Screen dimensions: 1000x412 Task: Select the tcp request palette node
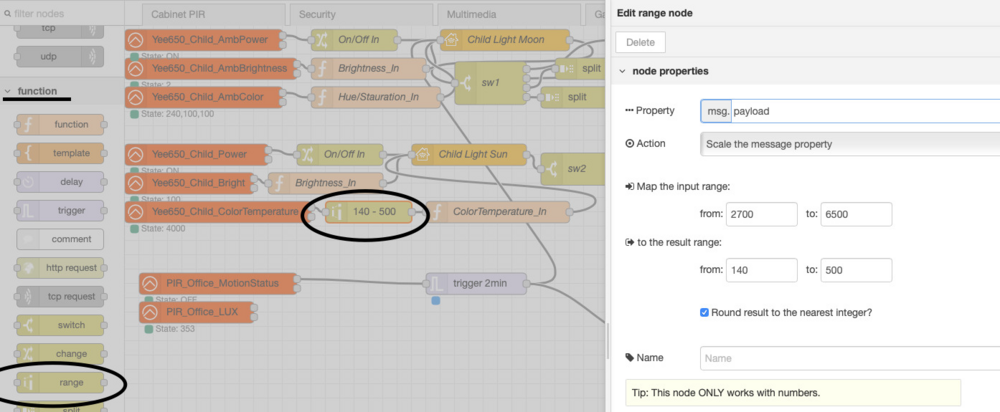[x=60, y=297]
